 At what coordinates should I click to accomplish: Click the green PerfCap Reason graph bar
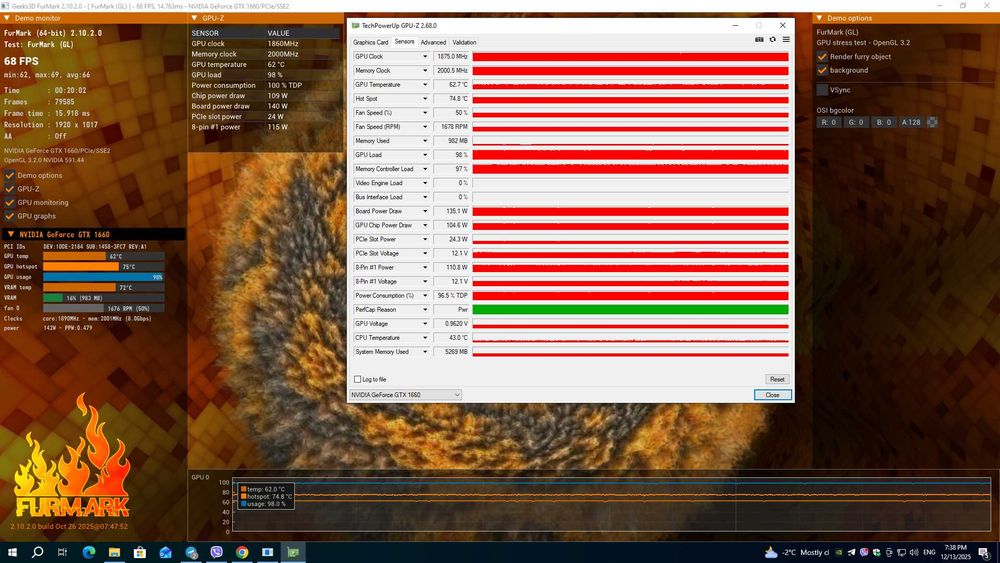[630, 309]
